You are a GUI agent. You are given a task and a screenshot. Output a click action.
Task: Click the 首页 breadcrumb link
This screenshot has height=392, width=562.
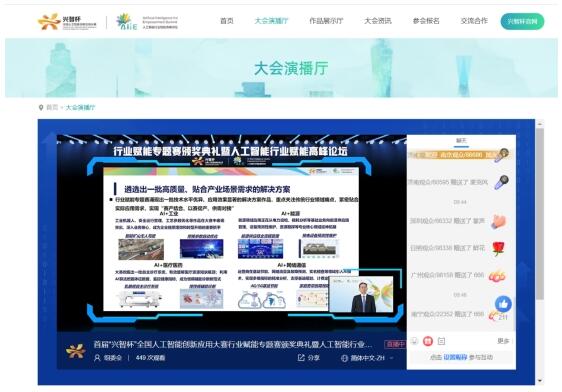[52, 107]
